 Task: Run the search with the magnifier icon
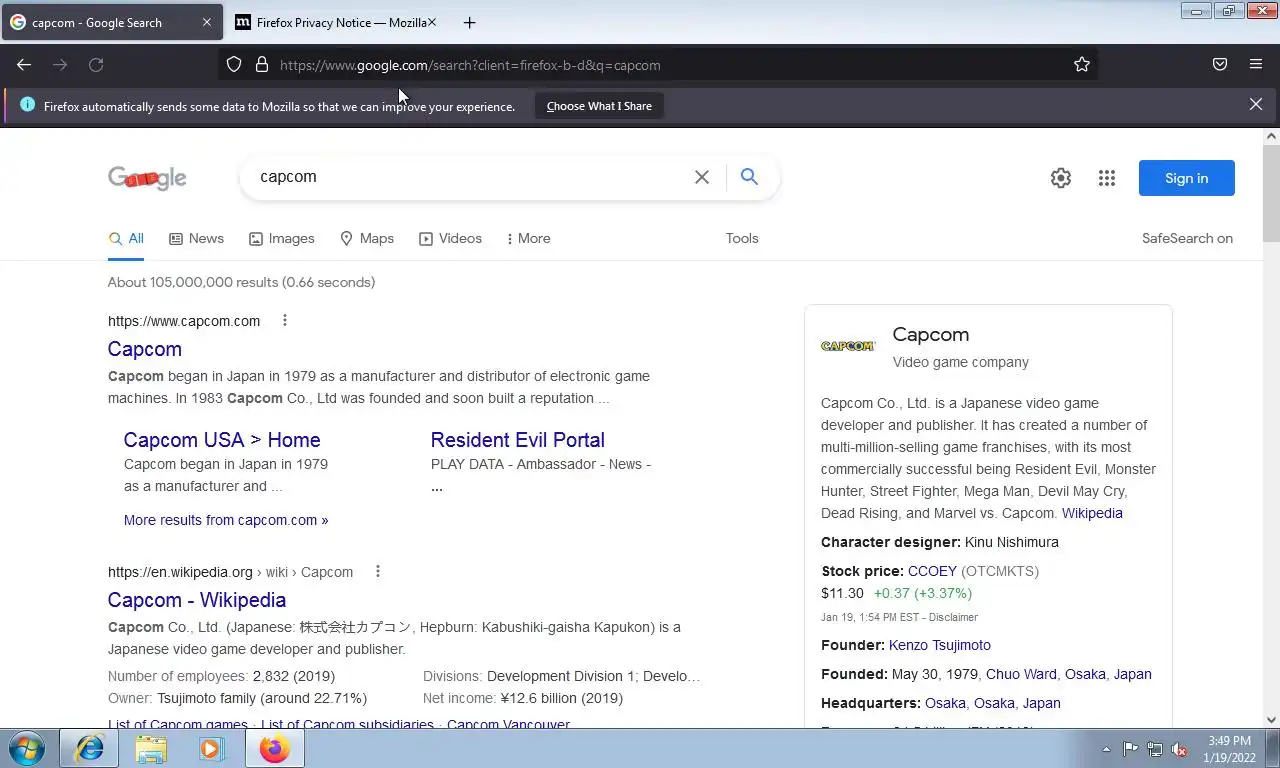pyautogui.click(x=749, y=177)
